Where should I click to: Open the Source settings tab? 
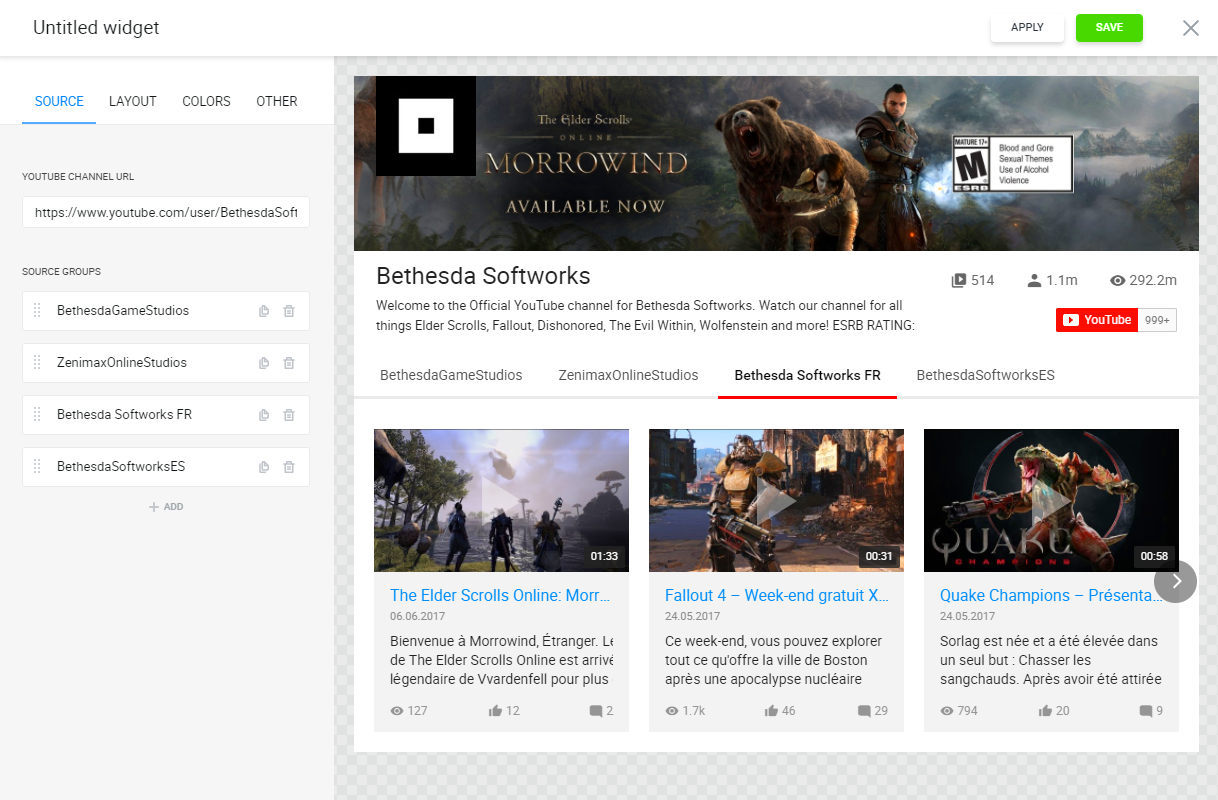click(59, 101)
